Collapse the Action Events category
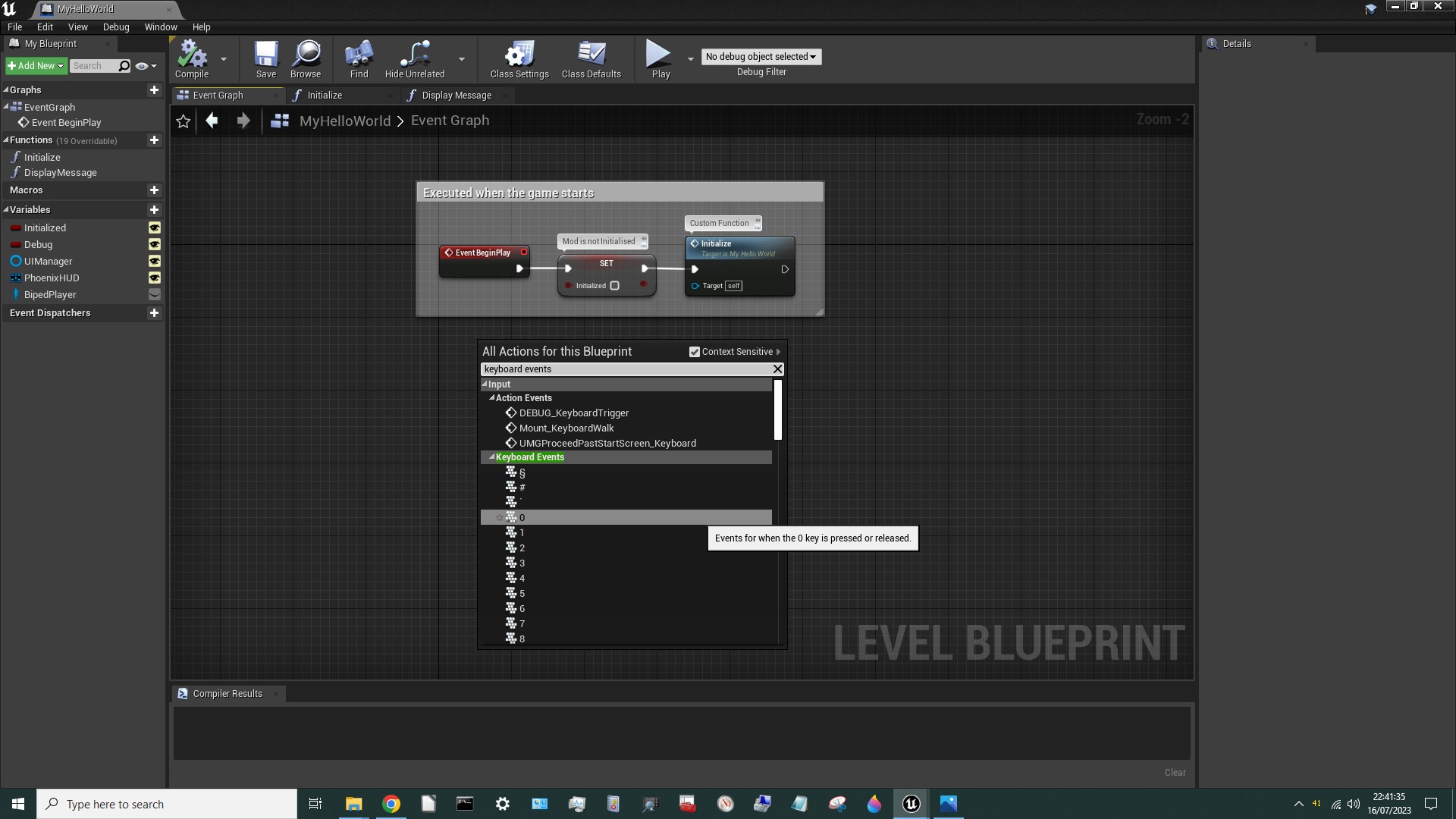The width and height of the screenshot is (1456, 819). pos(492,397)
